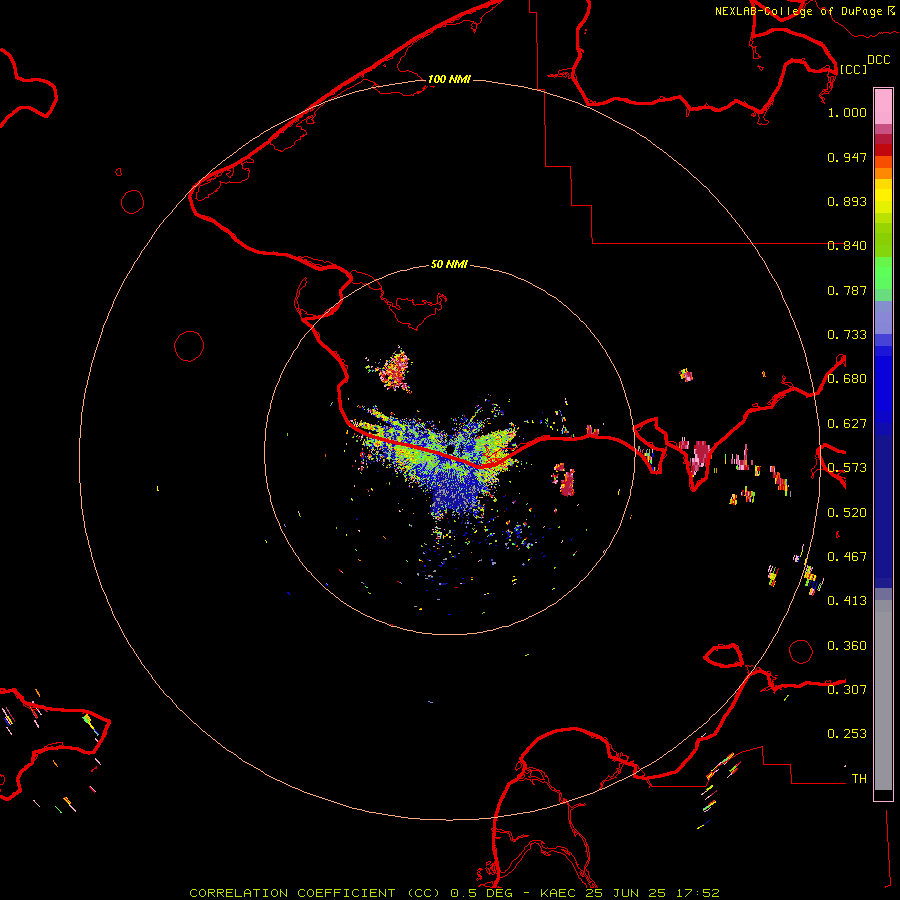This screenshot has width=900, height=900.
Task: Click the [CC] units label
Action: pos(853,69)
